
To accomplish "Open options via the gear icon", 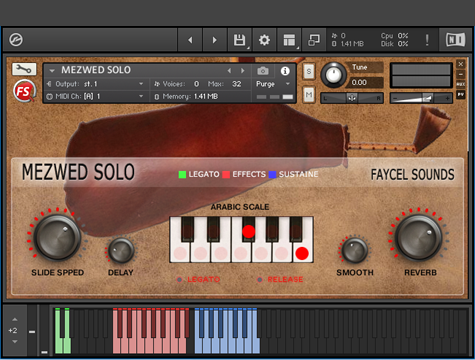I will 264,40.
